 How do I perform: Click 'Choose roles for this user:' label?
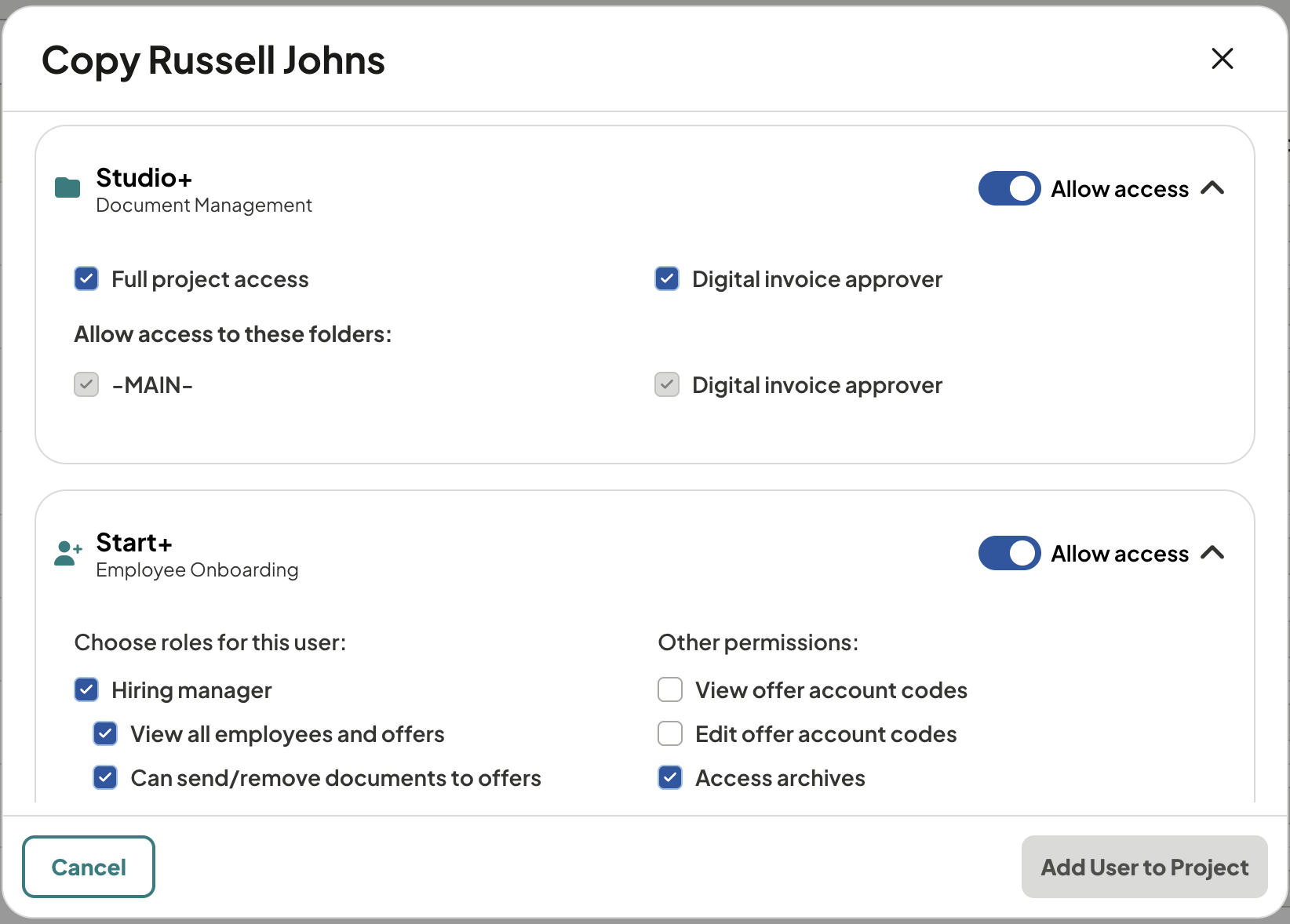[x=210, y=642]
